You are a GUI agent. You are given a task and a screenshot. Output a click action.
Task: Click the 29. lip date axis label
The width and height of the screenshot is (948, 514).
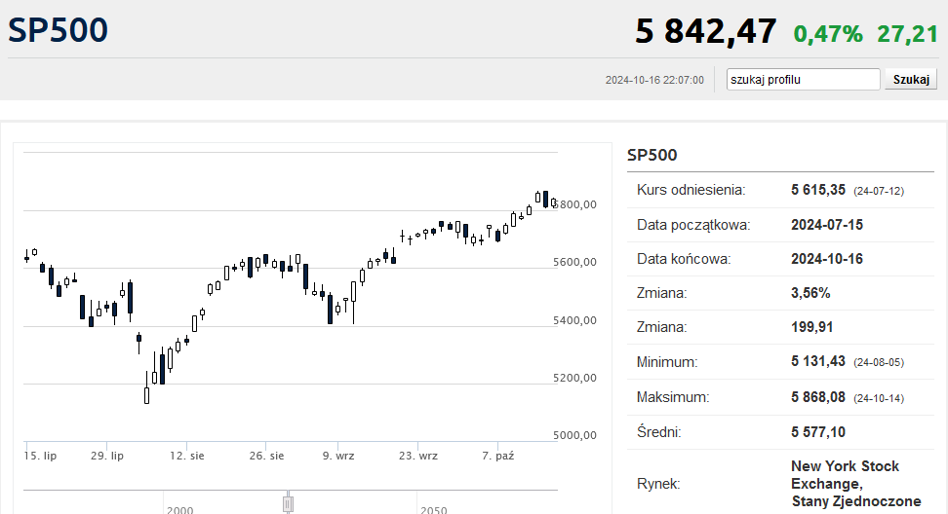(107, 455)
